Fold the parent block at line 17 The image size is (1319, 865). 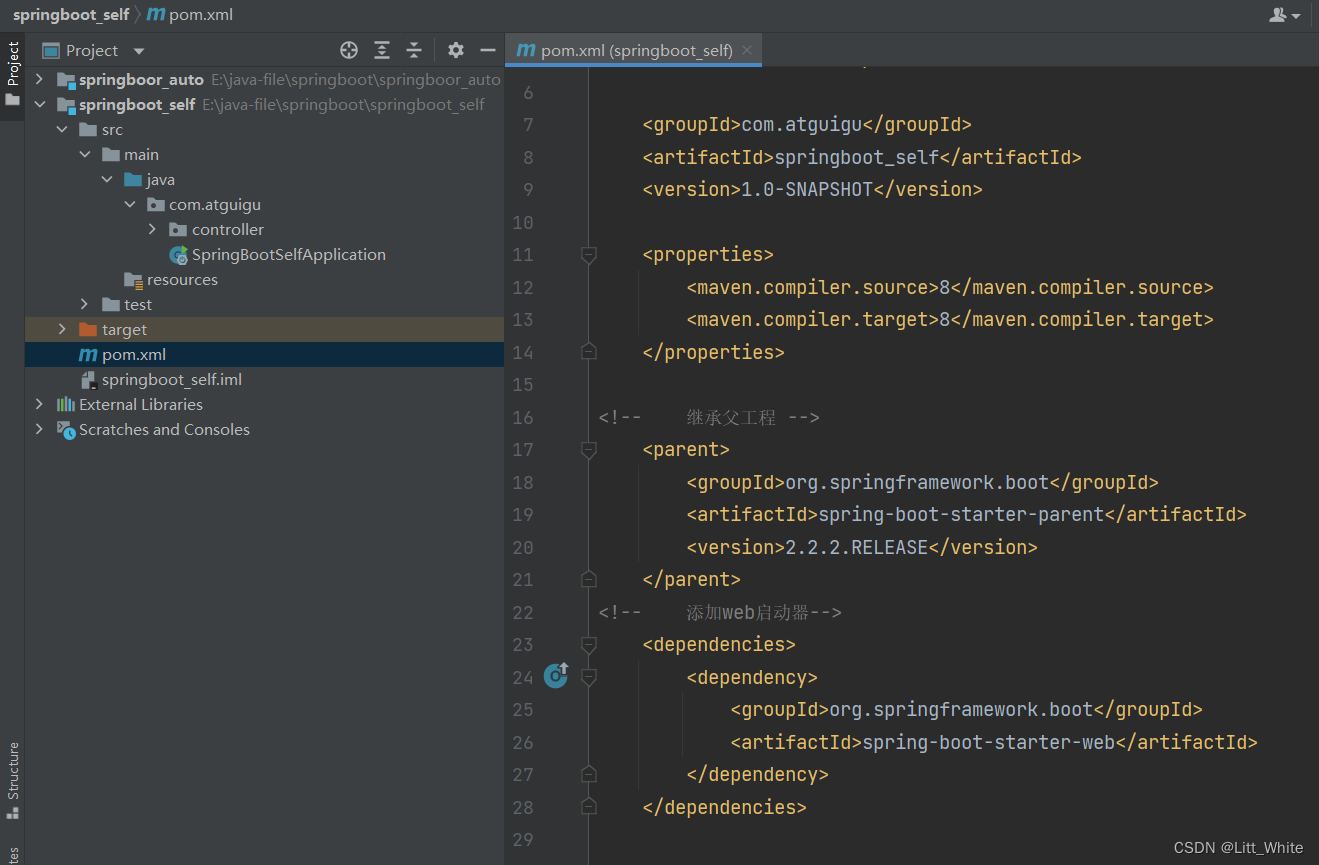coord(589,449)
